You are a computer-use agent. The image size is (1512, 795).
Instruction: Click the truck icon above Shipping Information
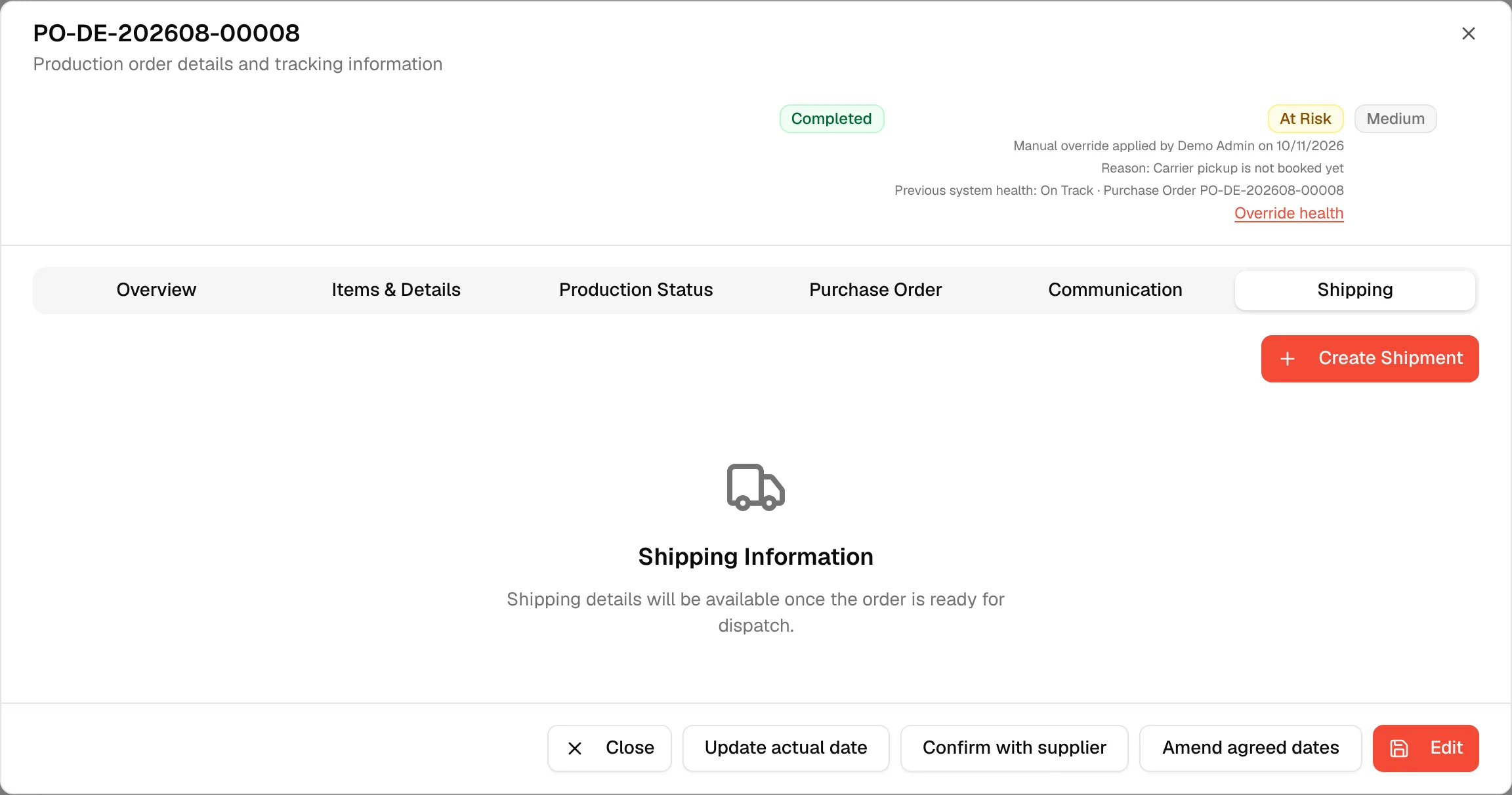pos(756,487)
